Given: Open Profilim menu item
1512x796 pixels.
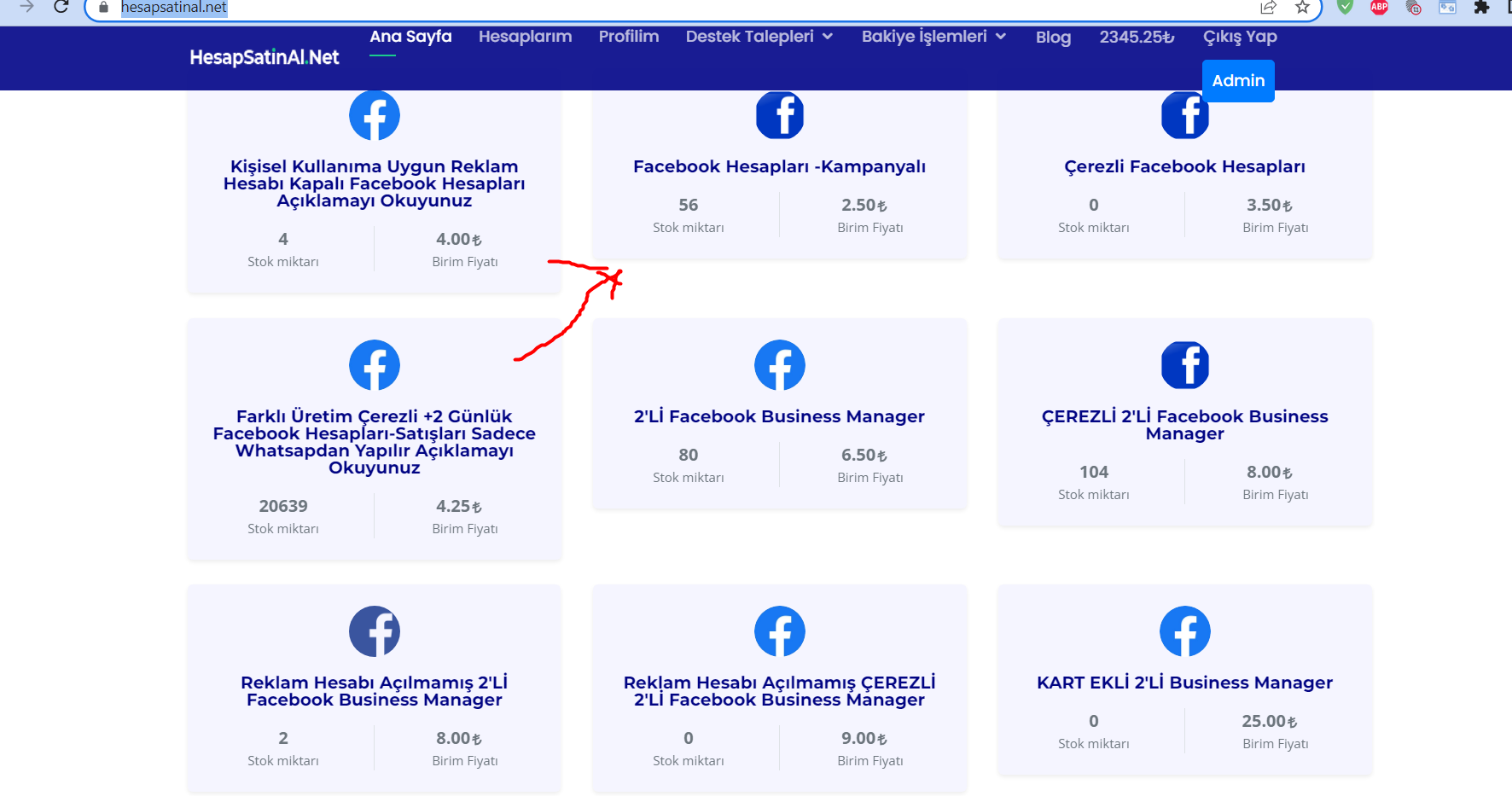Looking at the screenshot, I should click(629, 37).
